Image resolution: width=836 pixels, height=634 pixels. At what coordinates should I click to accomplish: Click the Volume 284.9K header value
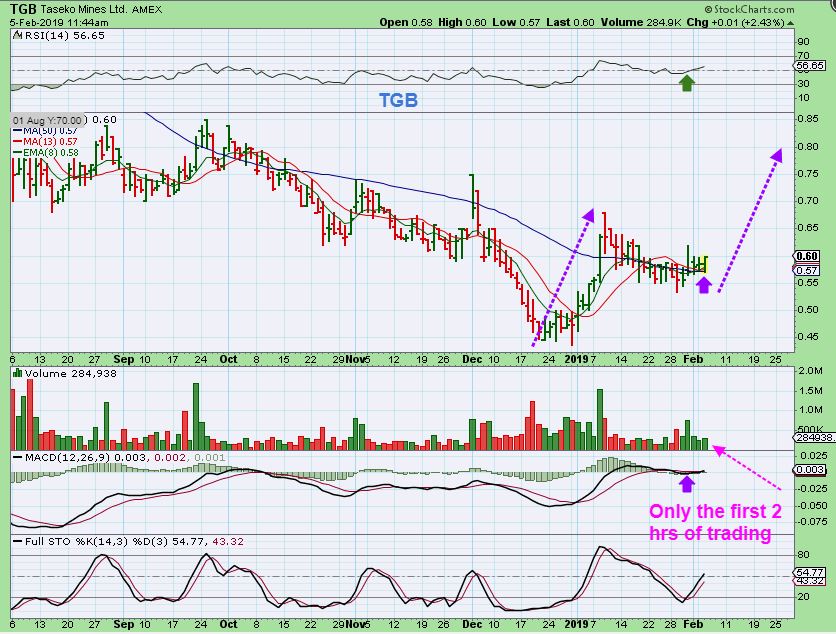[x=641, y=22]
